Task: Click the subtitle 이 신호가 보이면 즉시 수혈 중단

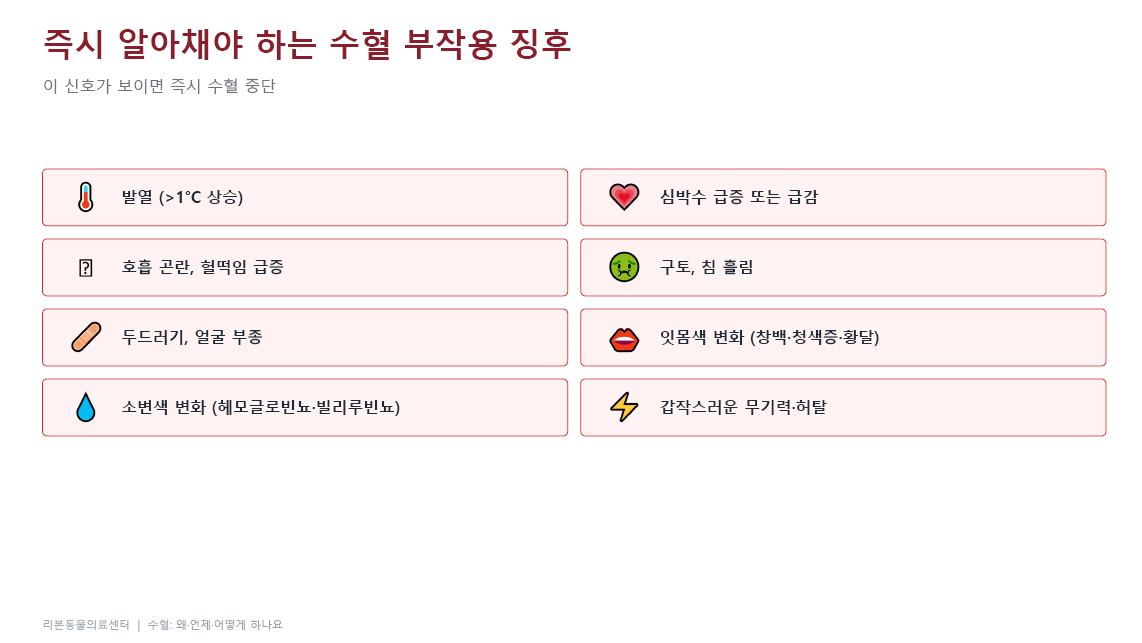Action: [x=160, y=86]
